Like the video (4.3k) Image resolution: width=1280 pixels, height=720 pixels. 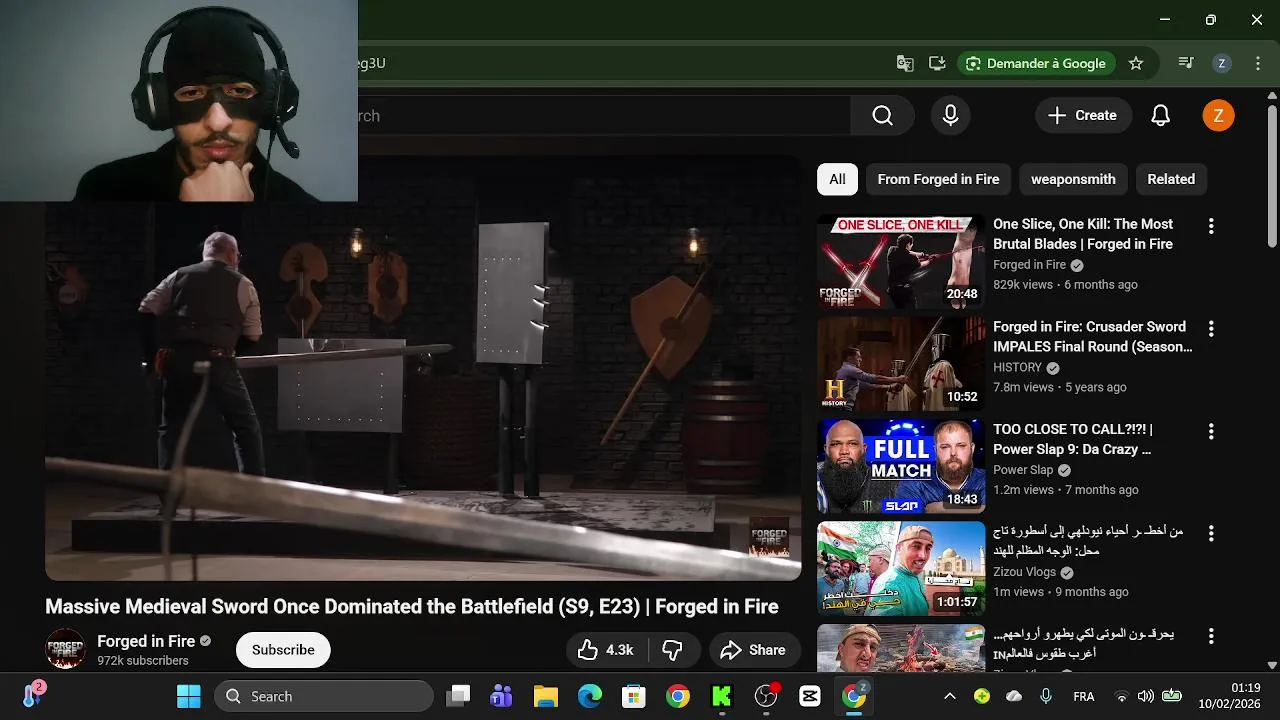(x=606, y=650)
